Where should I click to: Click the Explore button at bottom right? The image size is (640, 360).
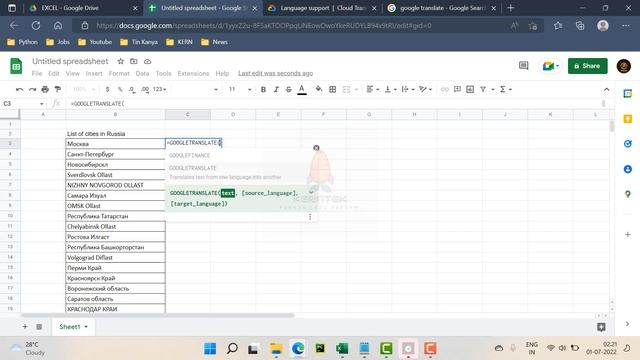601,327
